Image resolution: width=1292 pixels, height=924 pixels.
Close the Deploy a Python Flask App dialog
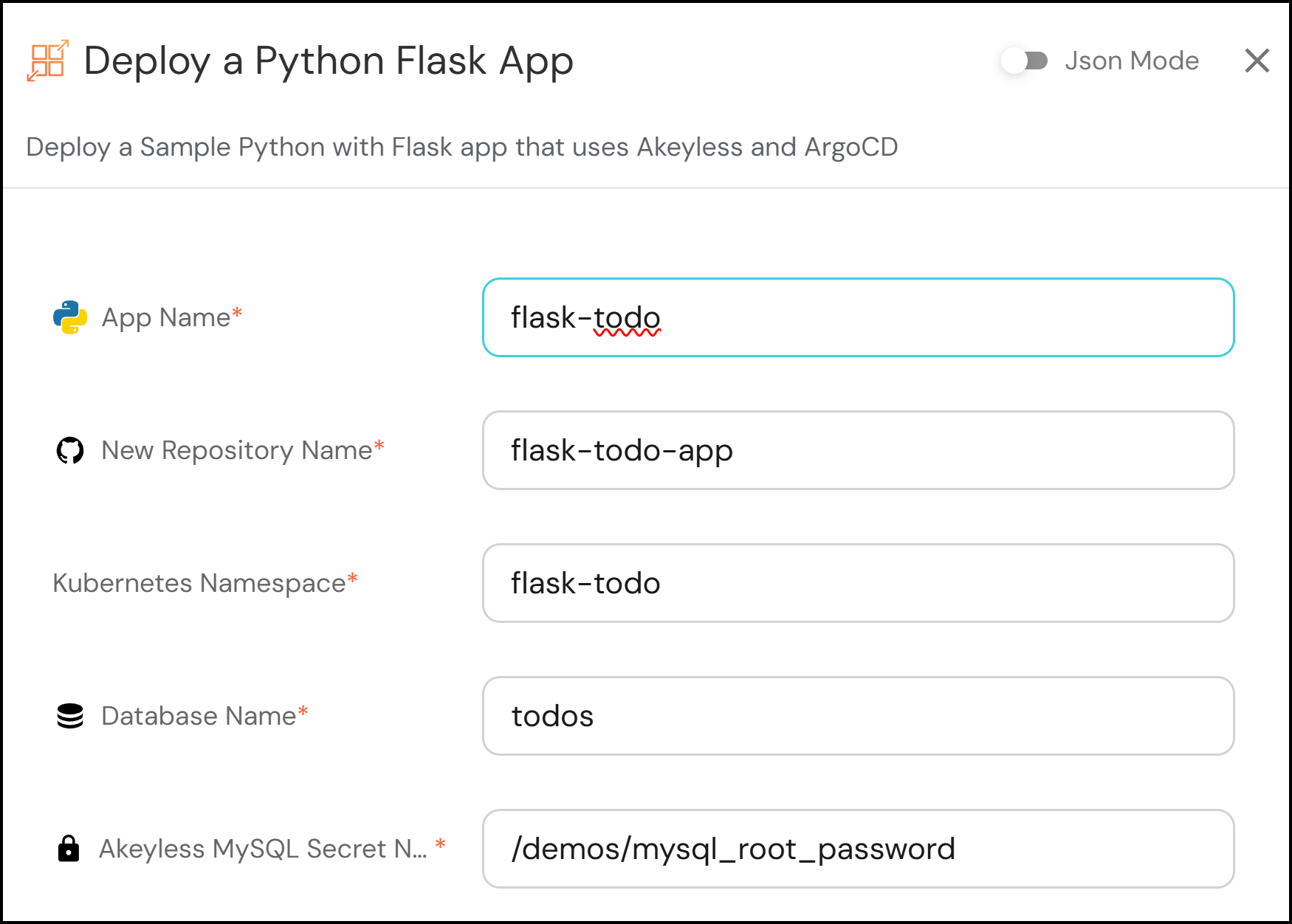tap(1257, 61)
